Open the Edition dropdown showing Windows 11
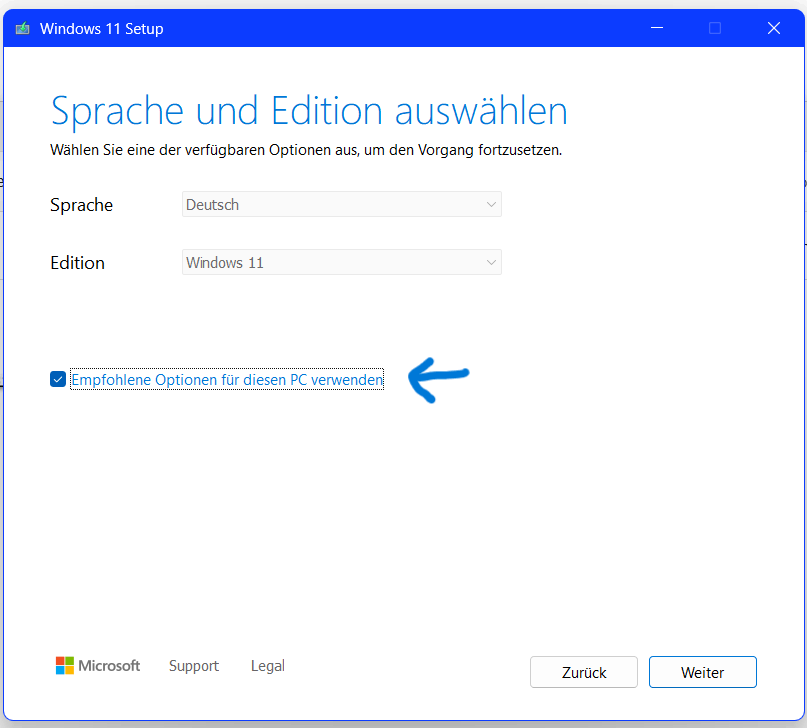The image size is (807, 728). [342, 262]
